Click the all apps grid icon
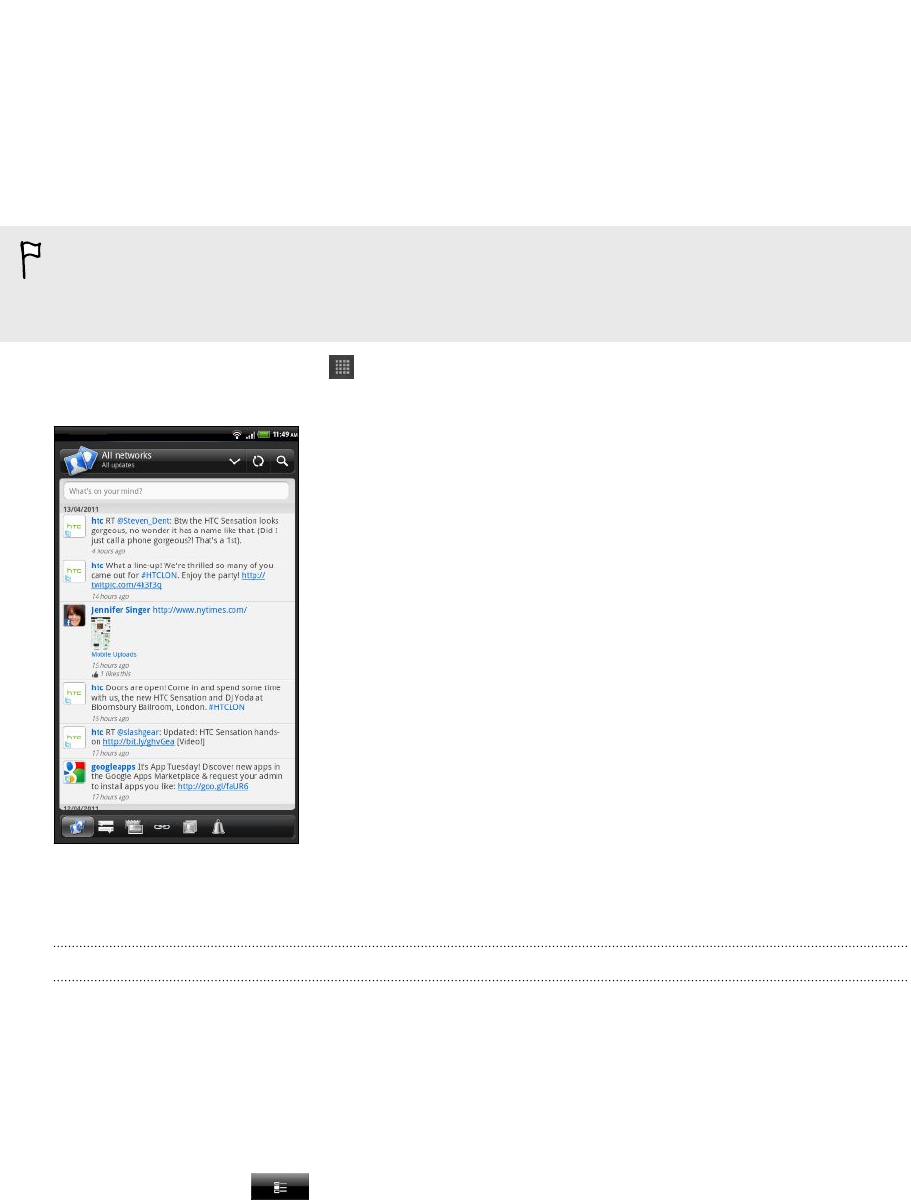This screenshot has height=1200, width=911. pyautogui.click(x=342, y=367)
